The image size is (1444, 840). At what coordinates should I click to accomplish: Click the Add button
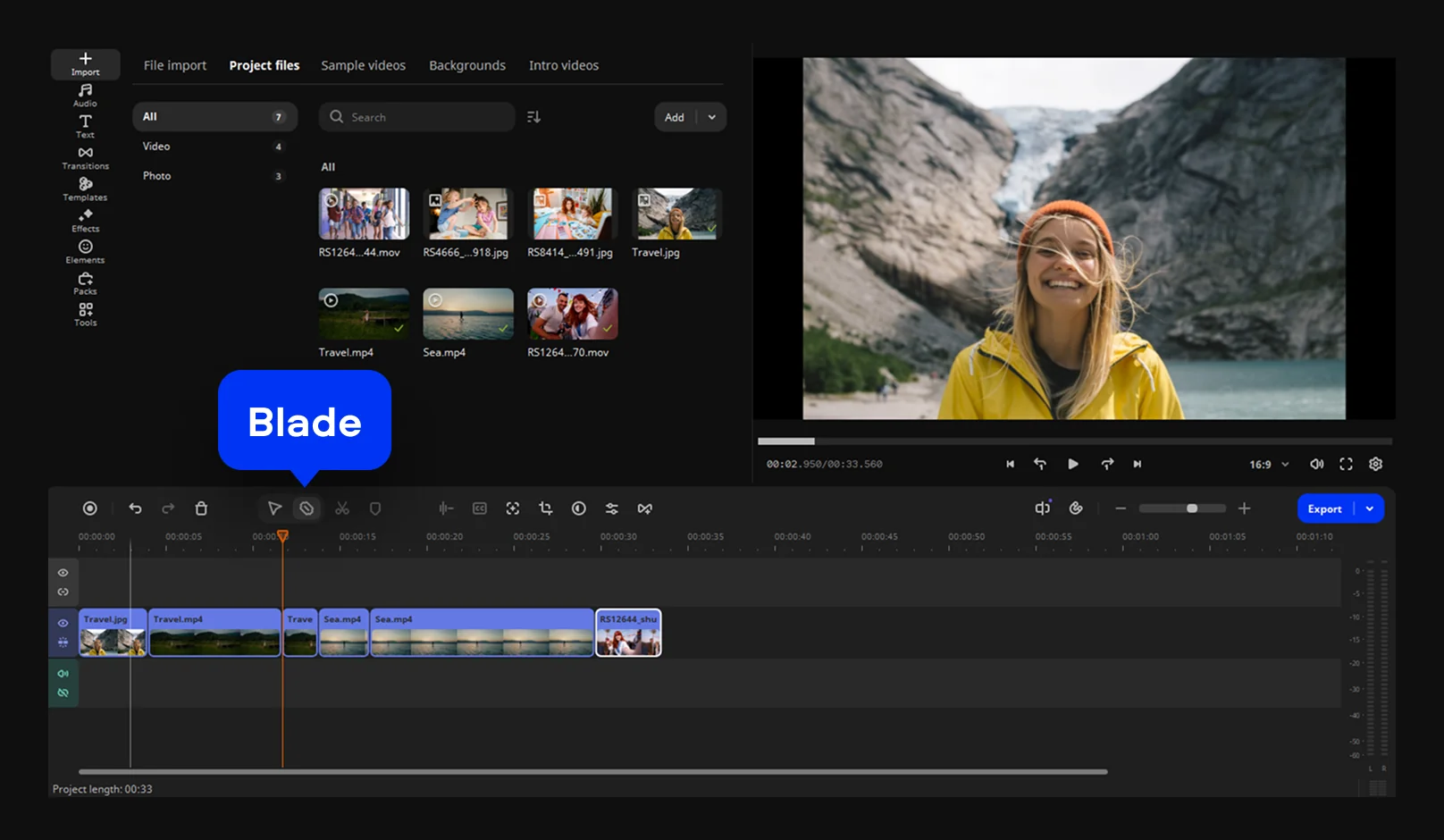coord(675,117)
